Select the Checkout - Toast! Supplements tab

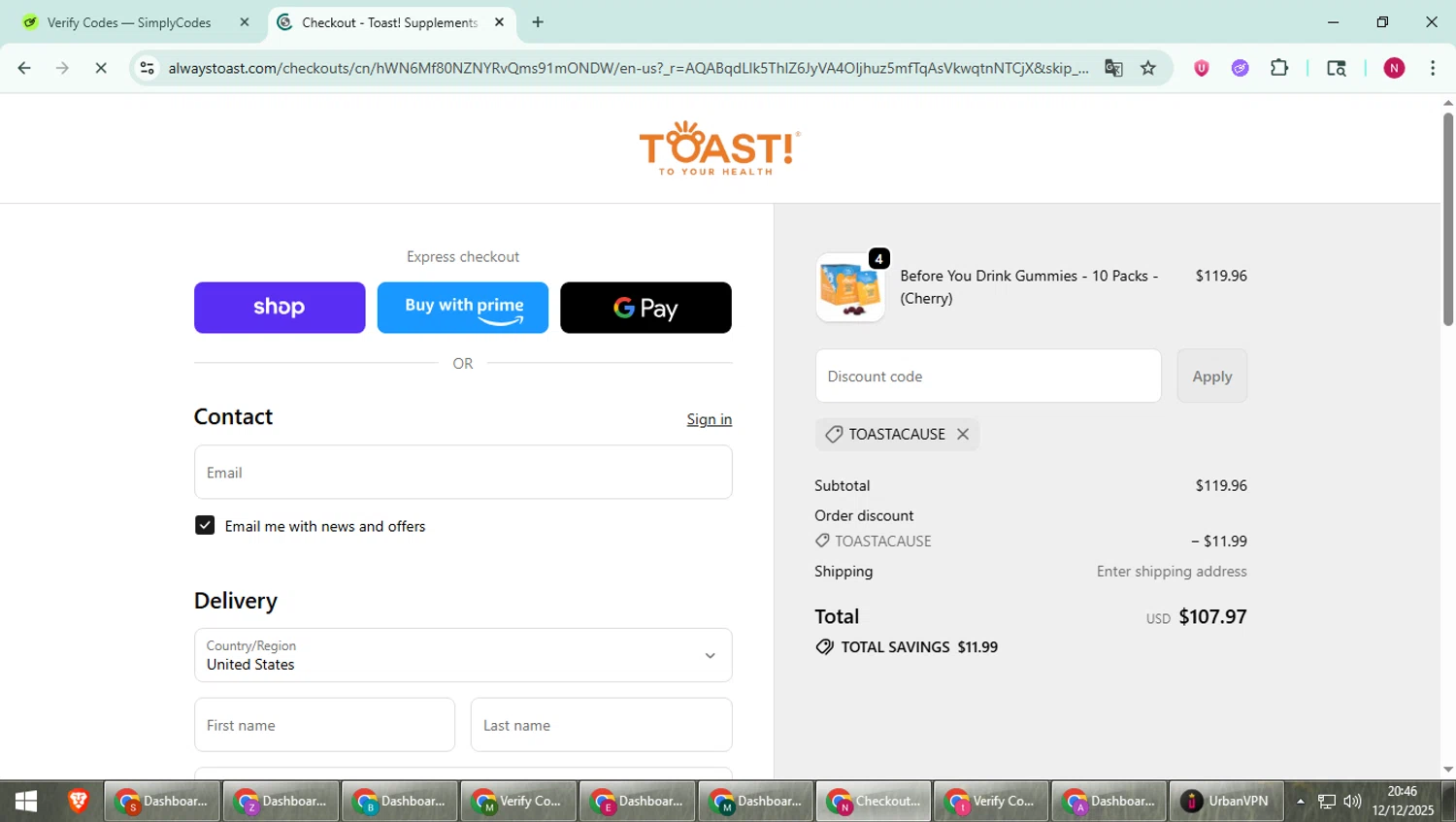tap(389, 22)
